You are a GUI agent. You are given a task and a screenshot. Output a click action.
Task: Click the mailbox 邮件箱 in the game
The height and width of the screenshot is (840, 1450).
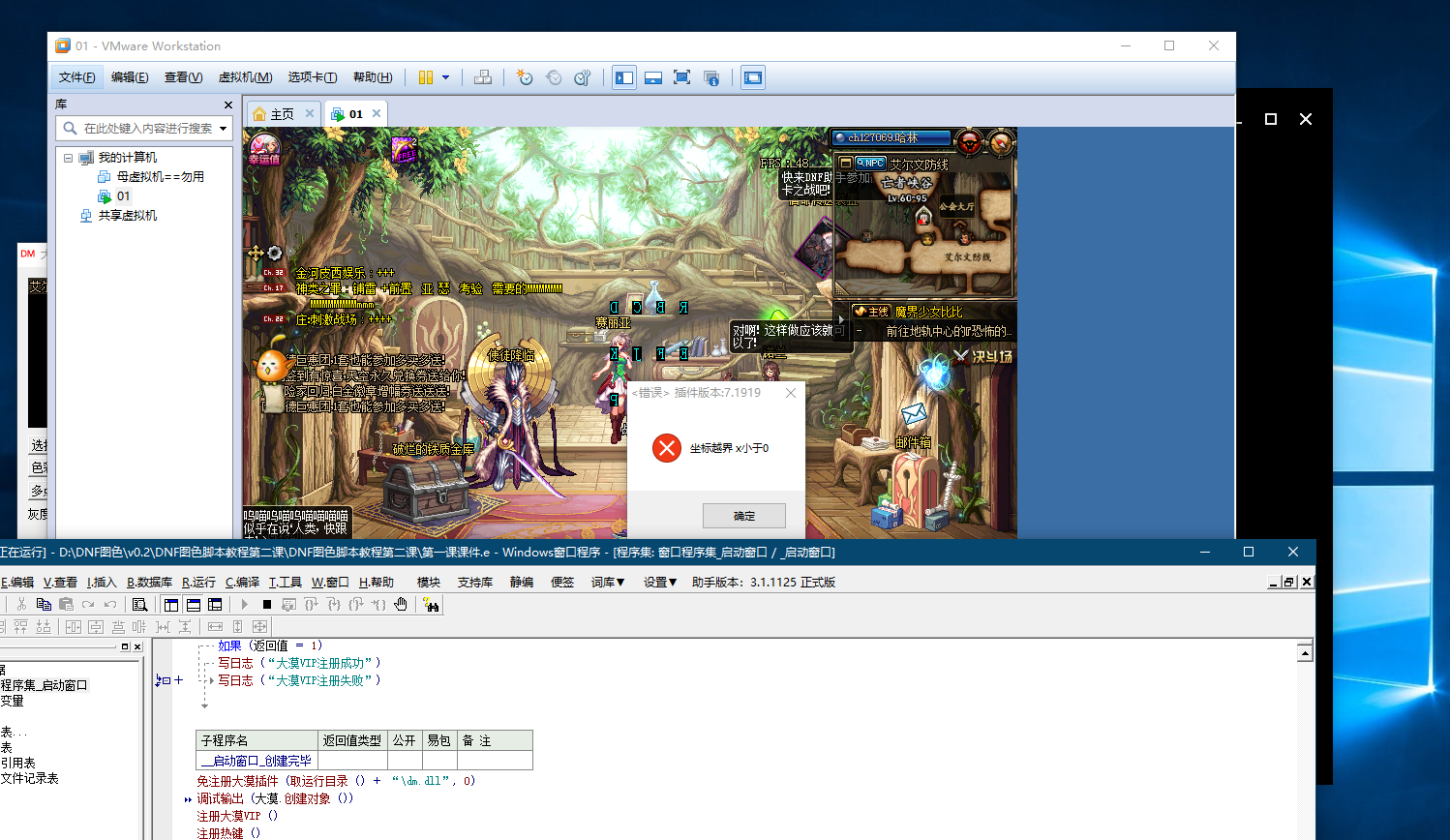tap(913, 441)
